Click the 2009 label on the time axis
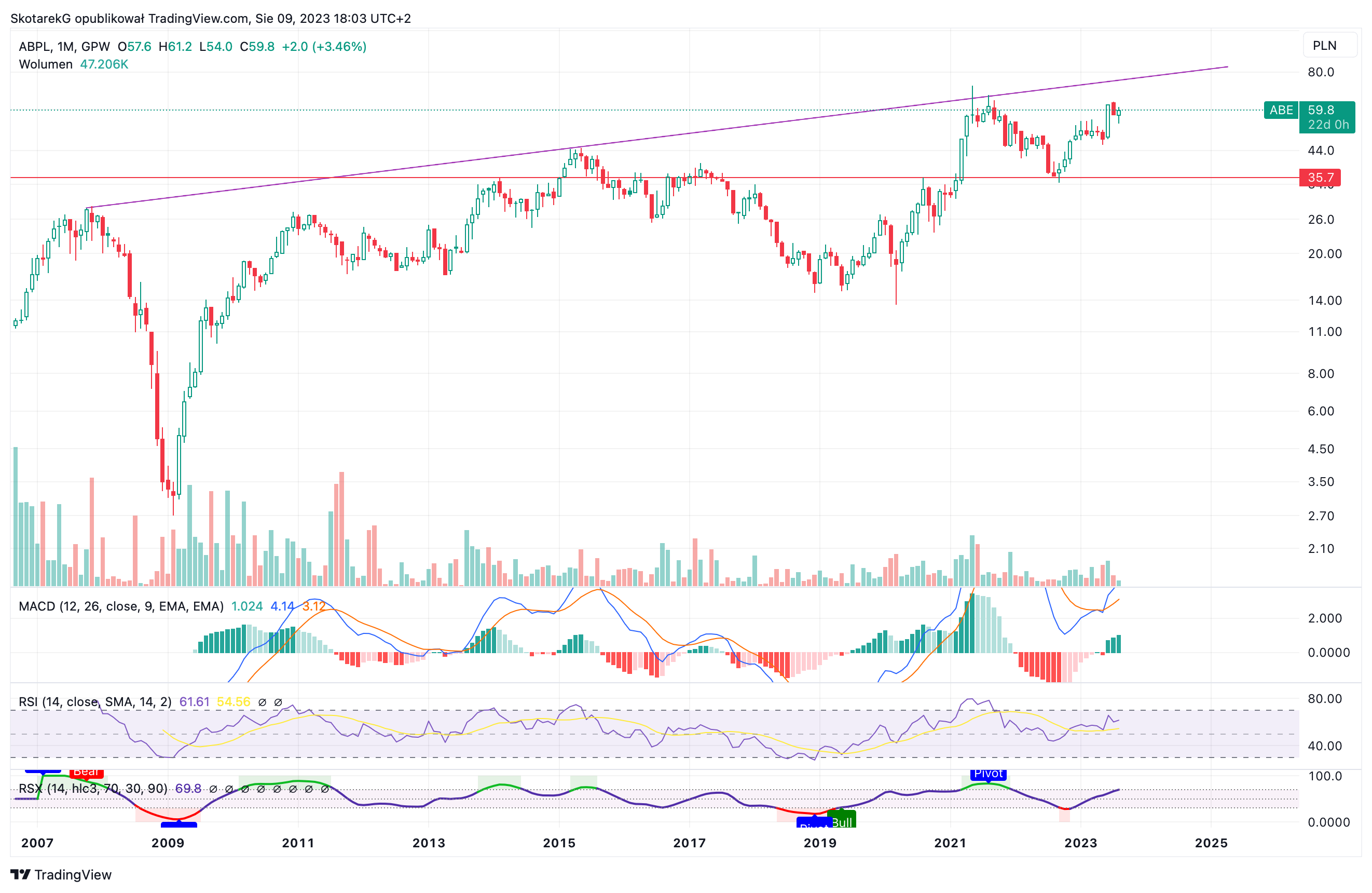 click(x=168, y=843)
